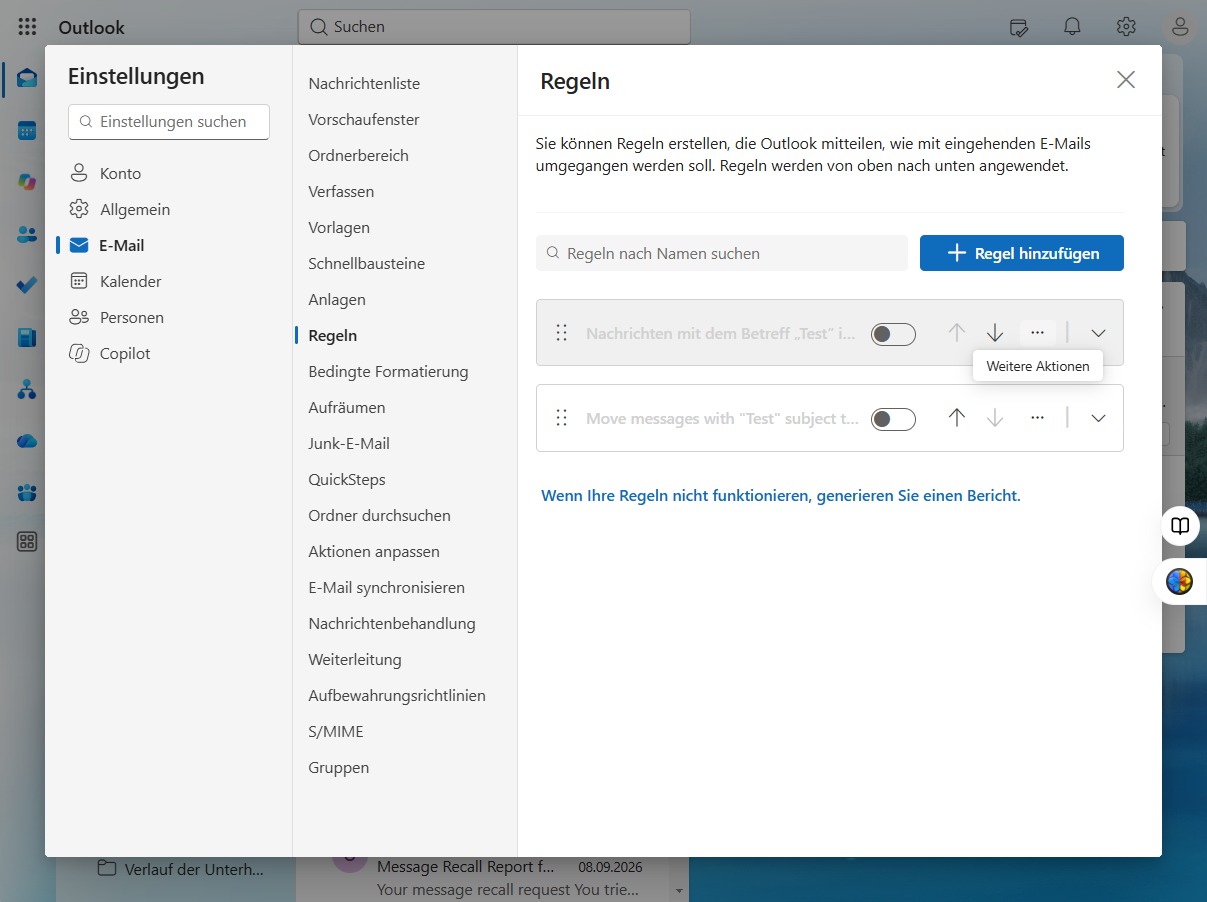The height and width of the screenshot is (902, 1207).
Task: Open the Nachrichtenliste settings page
Action: click(364, 83)
